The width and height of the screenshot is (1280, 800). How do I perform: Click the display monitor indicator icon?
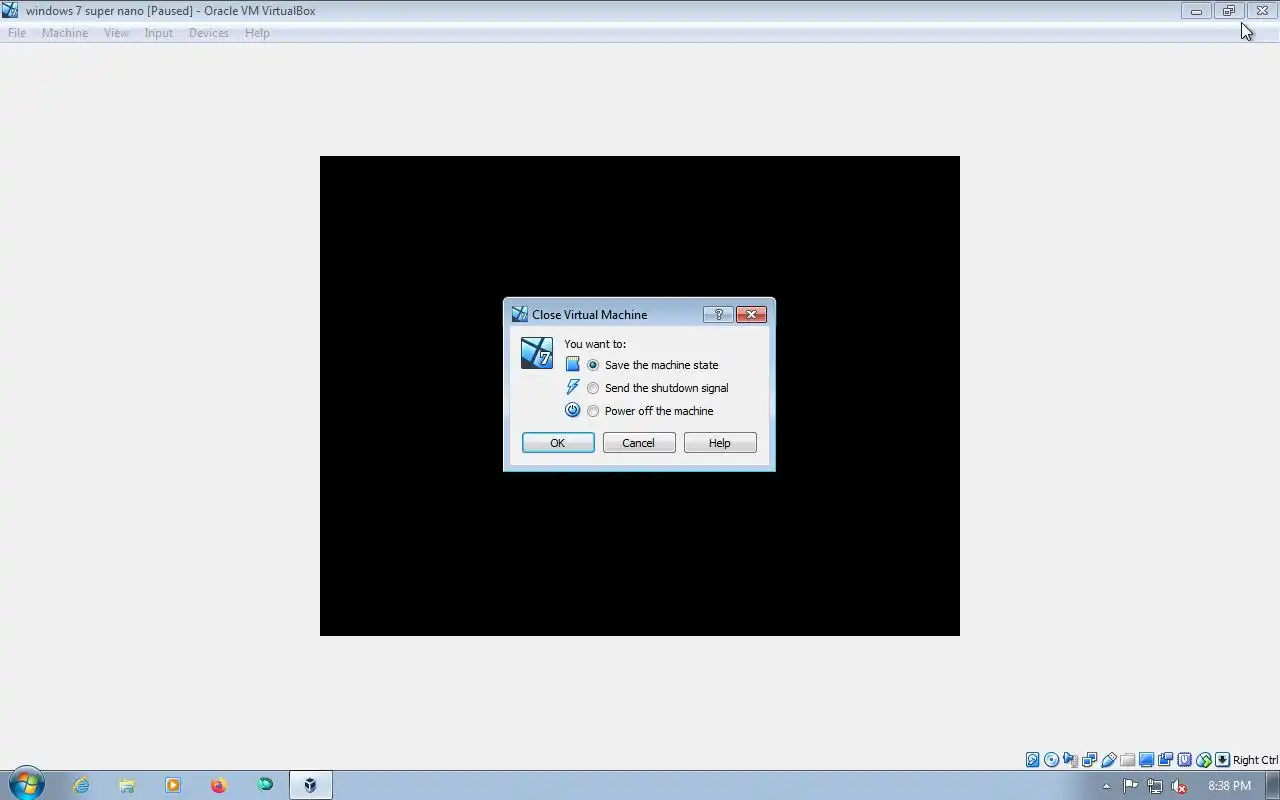[x=1146, y=760]
